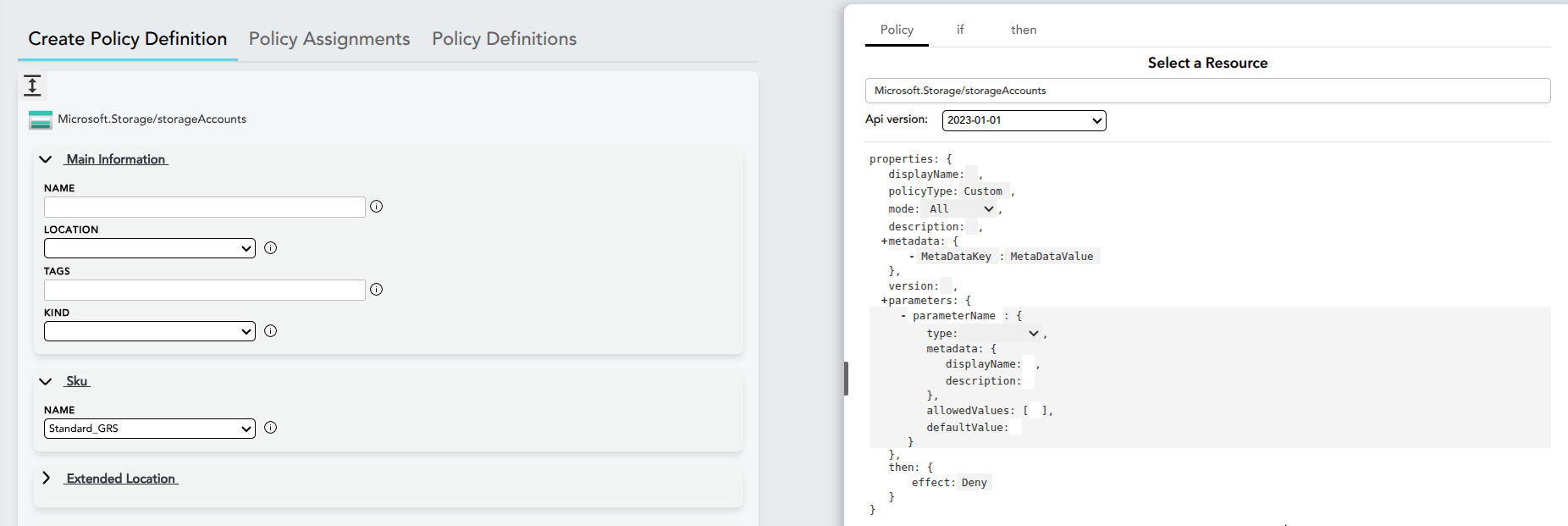Viewport: 1568px width, 526px height.
Task: Open the Api version 2023-01-01 dropdown
Action: (1024, 120)
